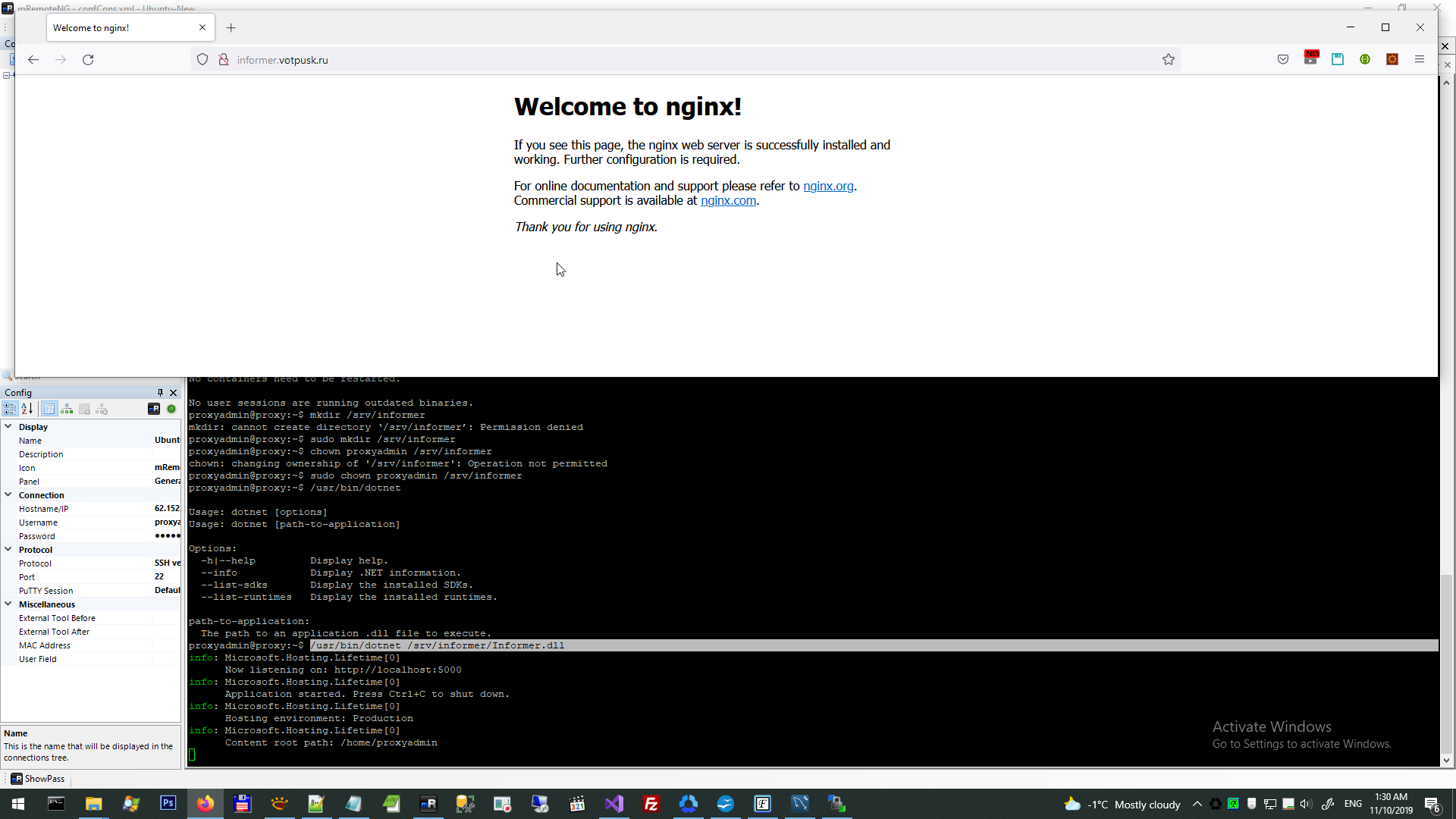The image size is (1456, 819).
Task: Bookmark this page with star icon
Action: click(x=1168, y=60)
